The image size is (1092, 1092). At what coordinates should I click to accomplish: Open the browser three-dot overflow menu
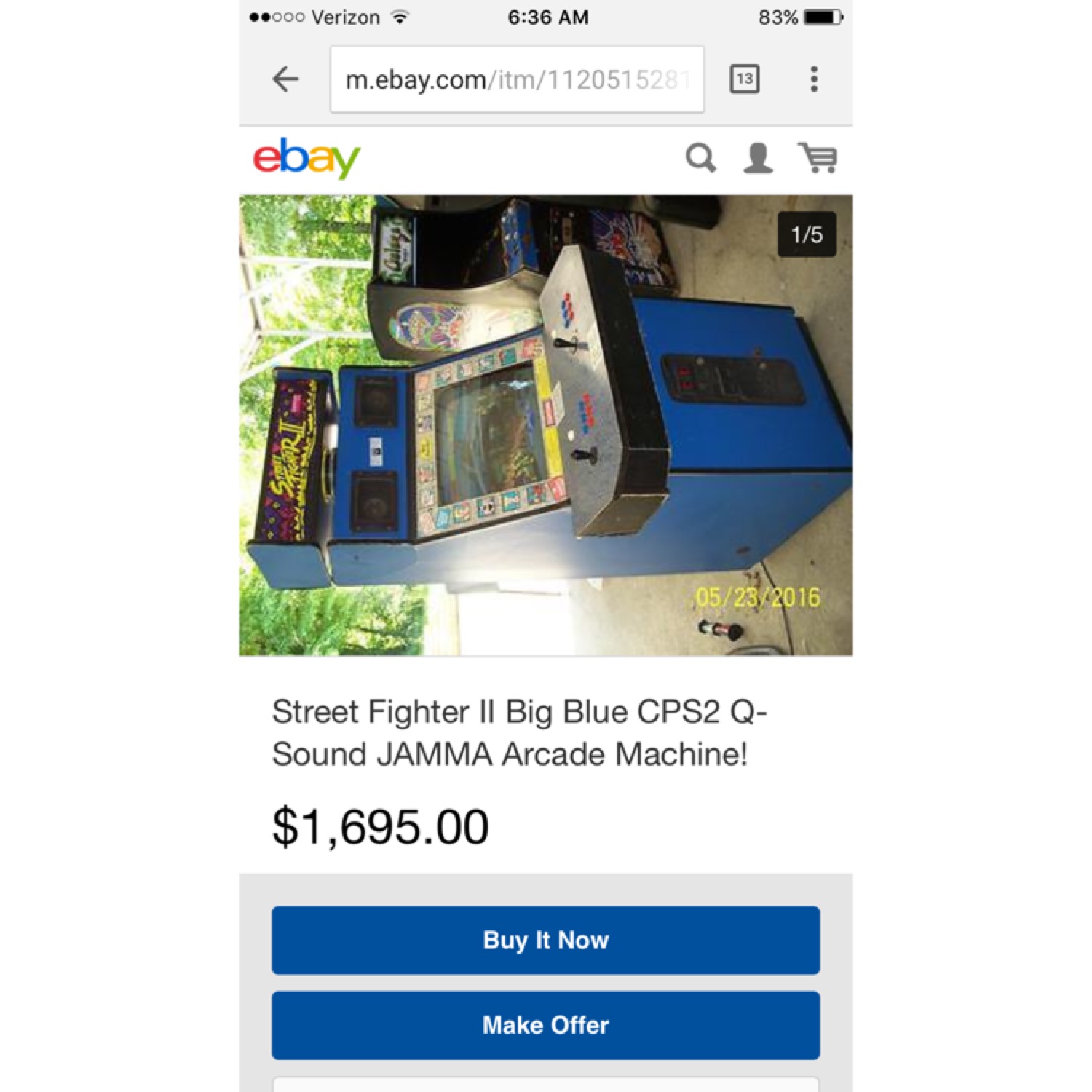pos(814,79)
